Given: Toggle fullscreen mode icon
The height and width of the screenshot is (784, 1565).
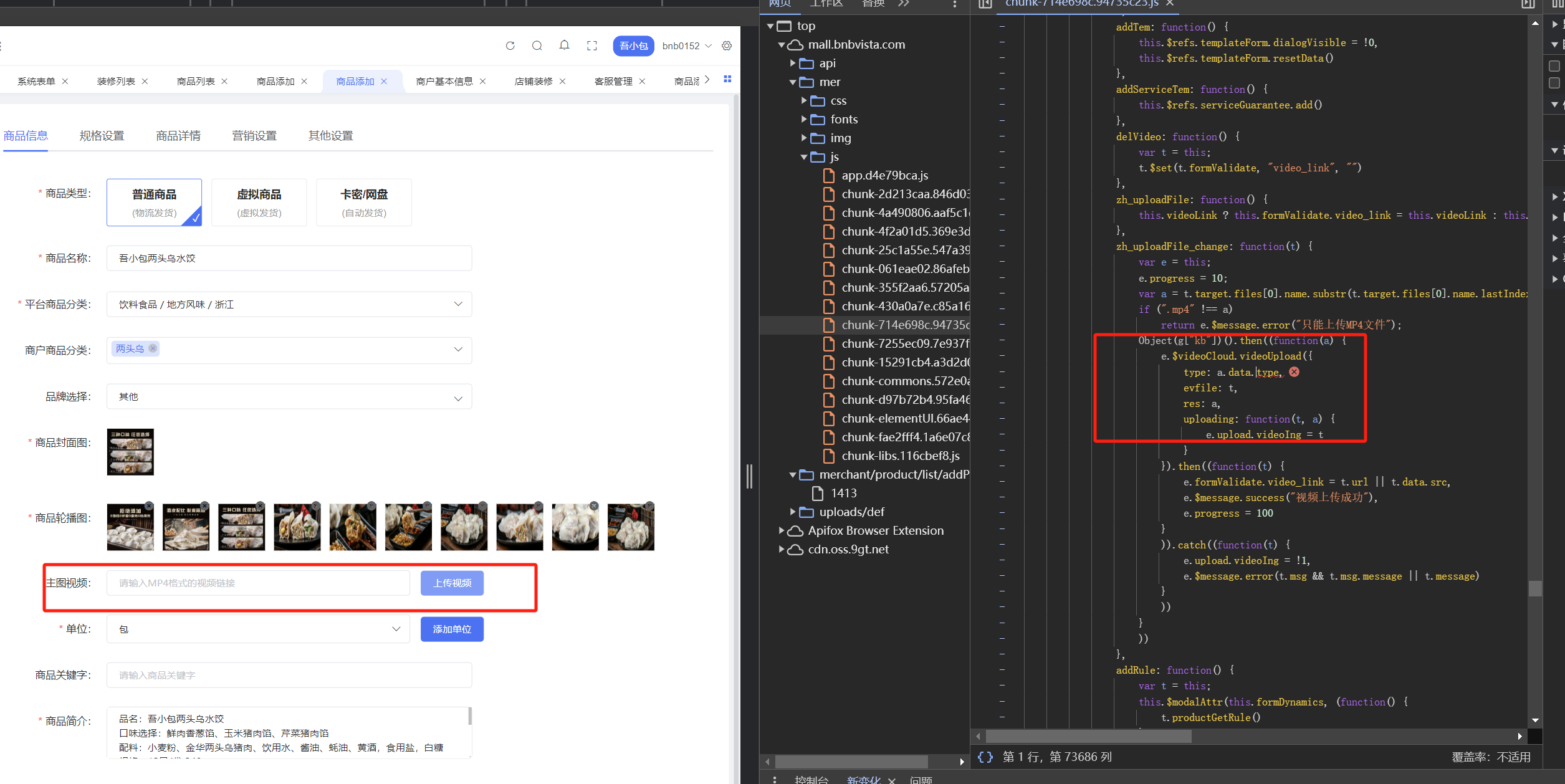Looking at the screenshot, I should [x=591, y=45].
